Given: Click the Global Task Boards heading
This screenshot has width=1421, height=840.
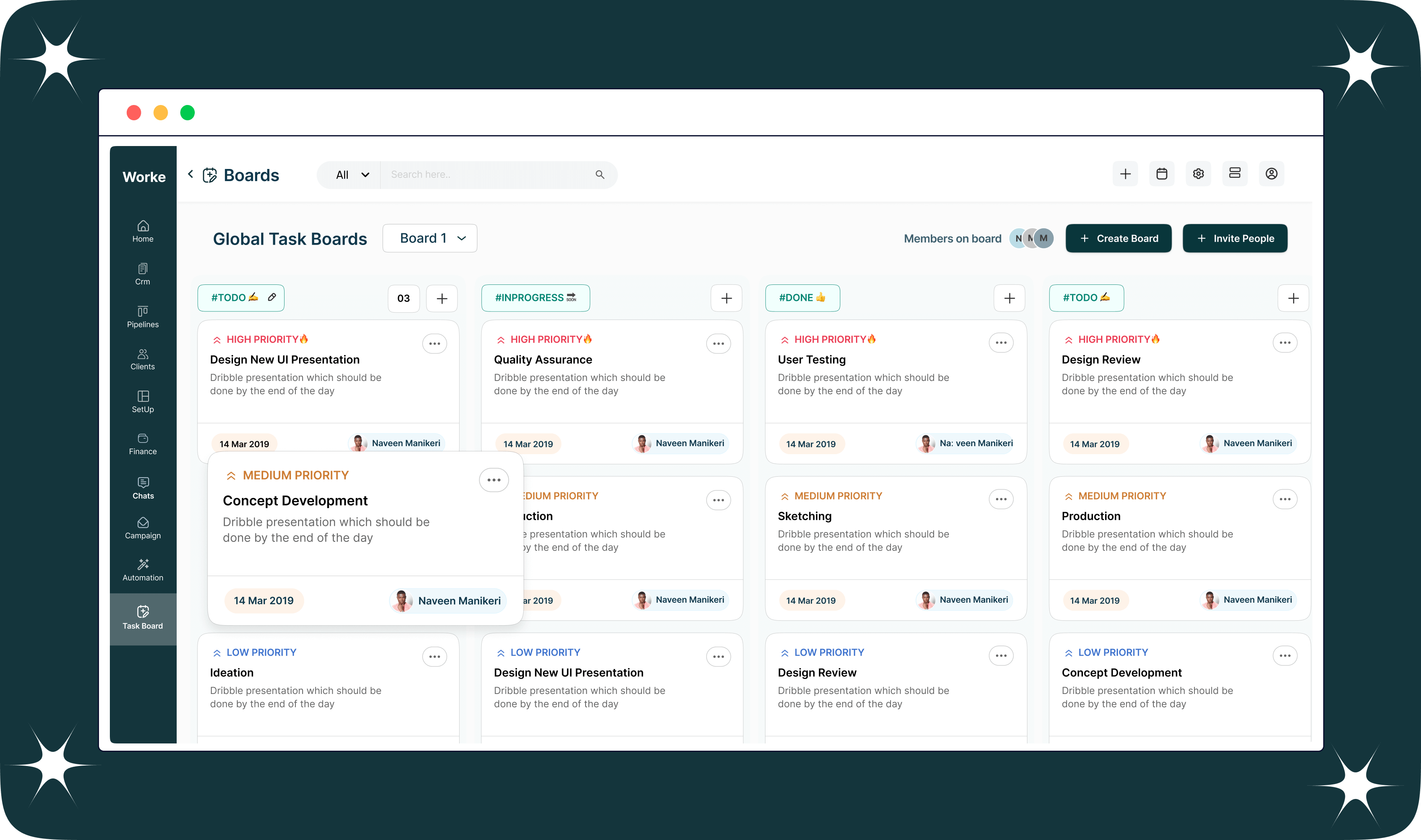Looking at the screenshot, I should pos(290,239).
